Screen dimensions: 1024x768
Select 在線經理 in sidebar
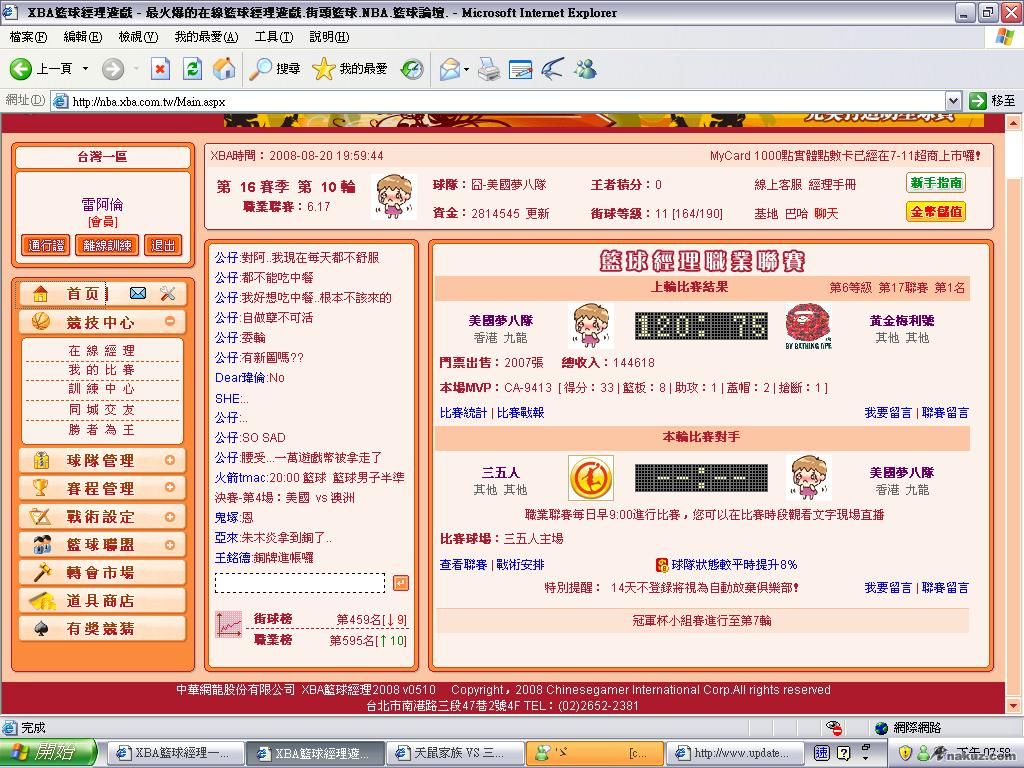pyautogui.click(x=102, y=351)
